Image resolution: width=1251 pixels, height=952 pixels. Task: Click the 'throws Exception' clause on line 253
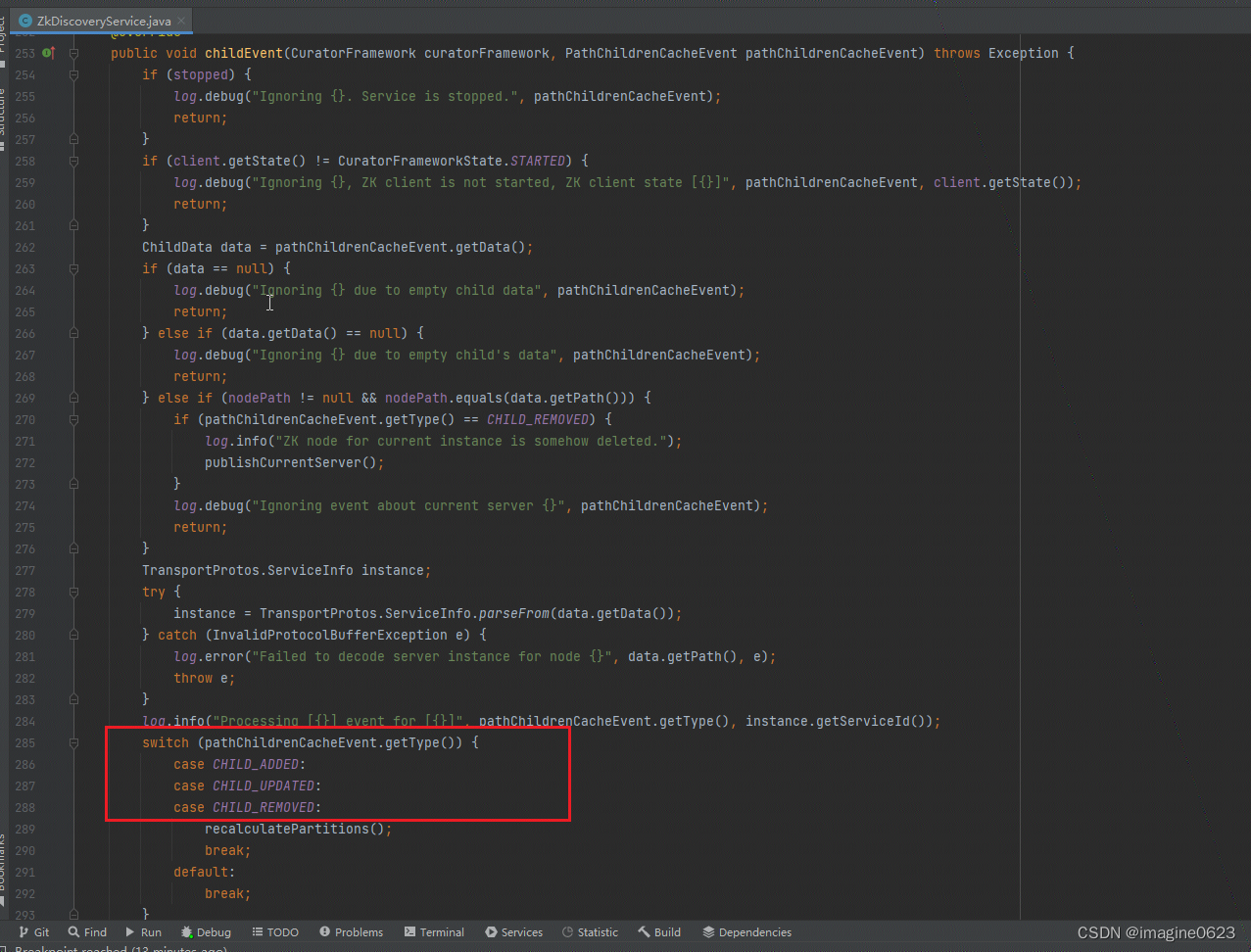pos(996,53)
